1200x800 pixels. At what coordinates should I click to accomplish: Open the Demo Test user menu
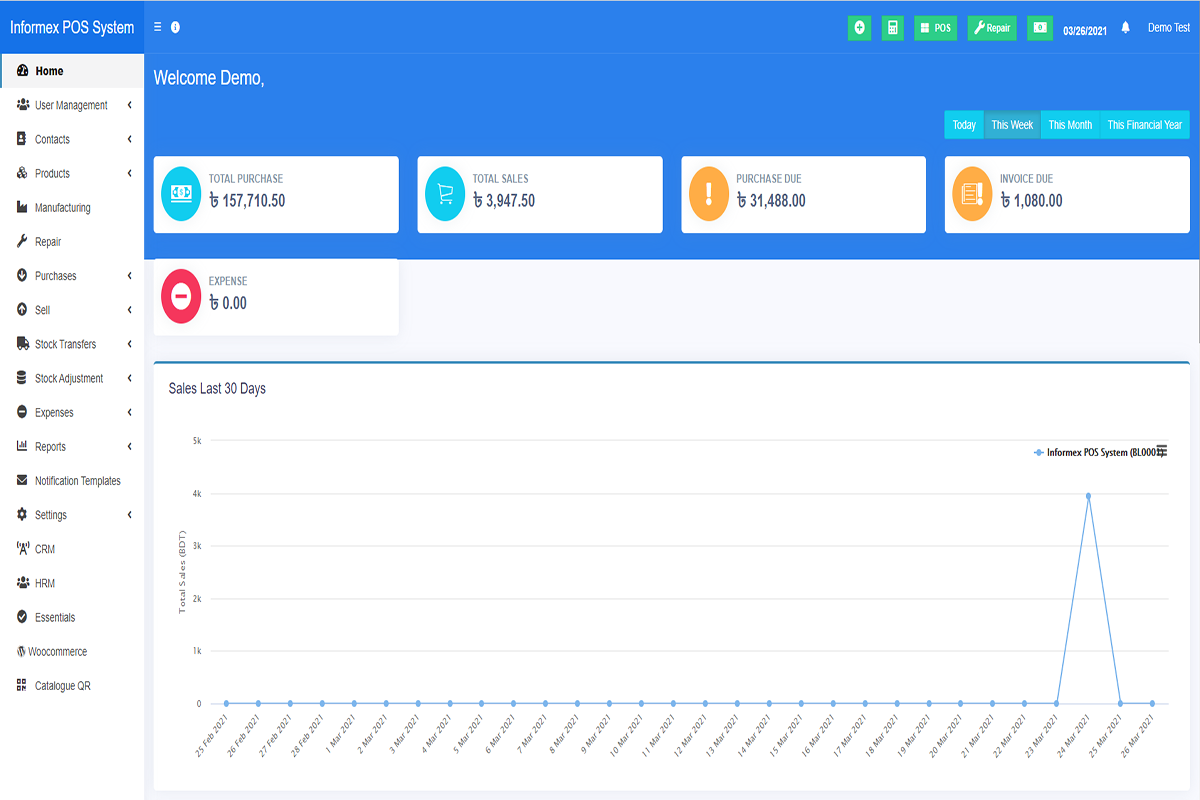[1168, 28]
